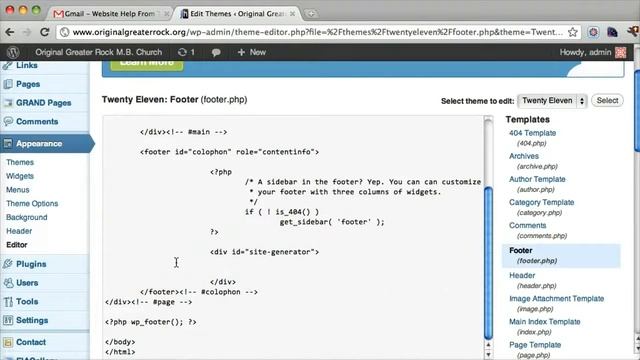Viewport: 640px width, 360px height.
Task: Select the Edit Themes browser tab
Action: [x=237, y=13]
